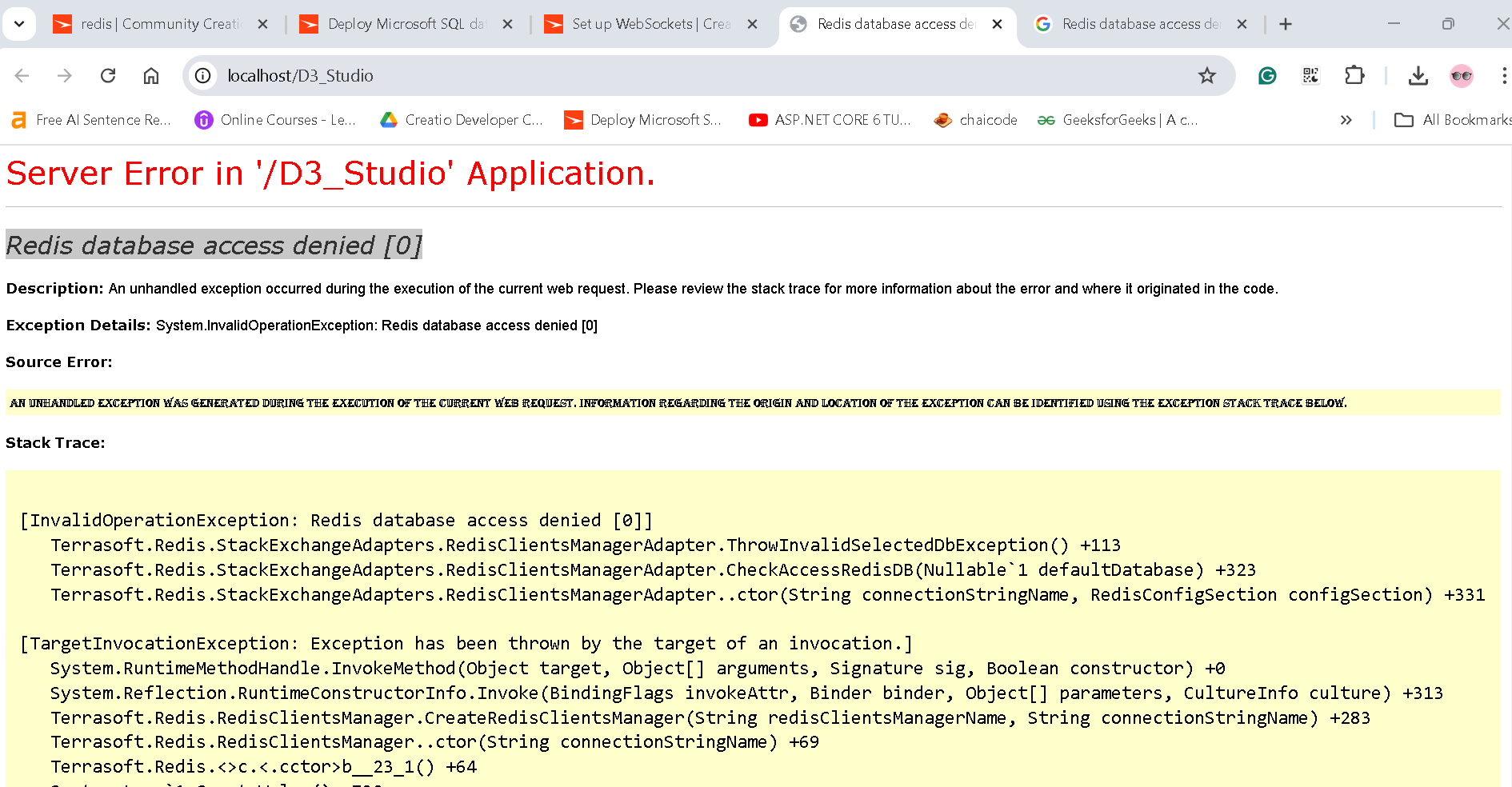Go forward to the next page
Image resolution: width=1512 pixels, height=787 pixels.
[65, 75]
